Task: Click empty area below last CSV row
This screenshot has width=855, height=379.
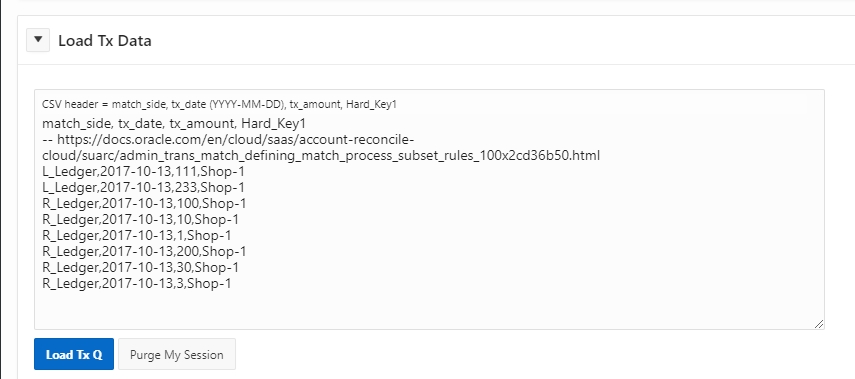Action: click(429, 308)
